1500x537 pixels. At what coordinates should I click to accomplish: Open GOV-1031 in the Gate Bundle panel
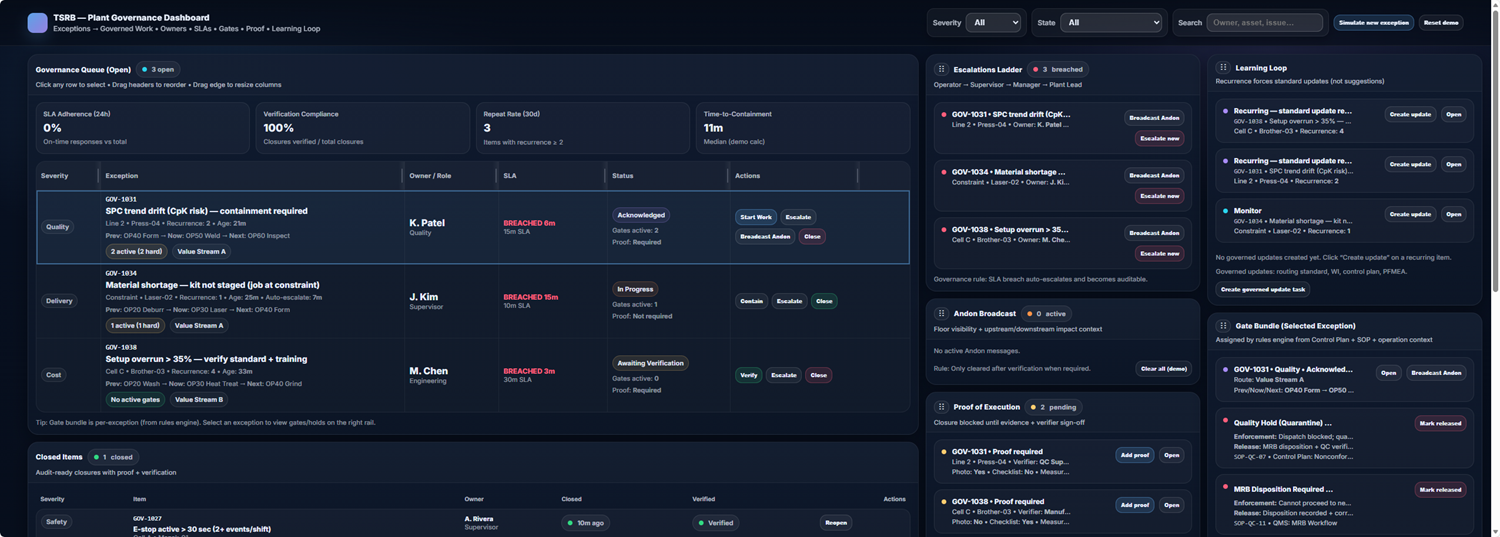[1388, 373]
